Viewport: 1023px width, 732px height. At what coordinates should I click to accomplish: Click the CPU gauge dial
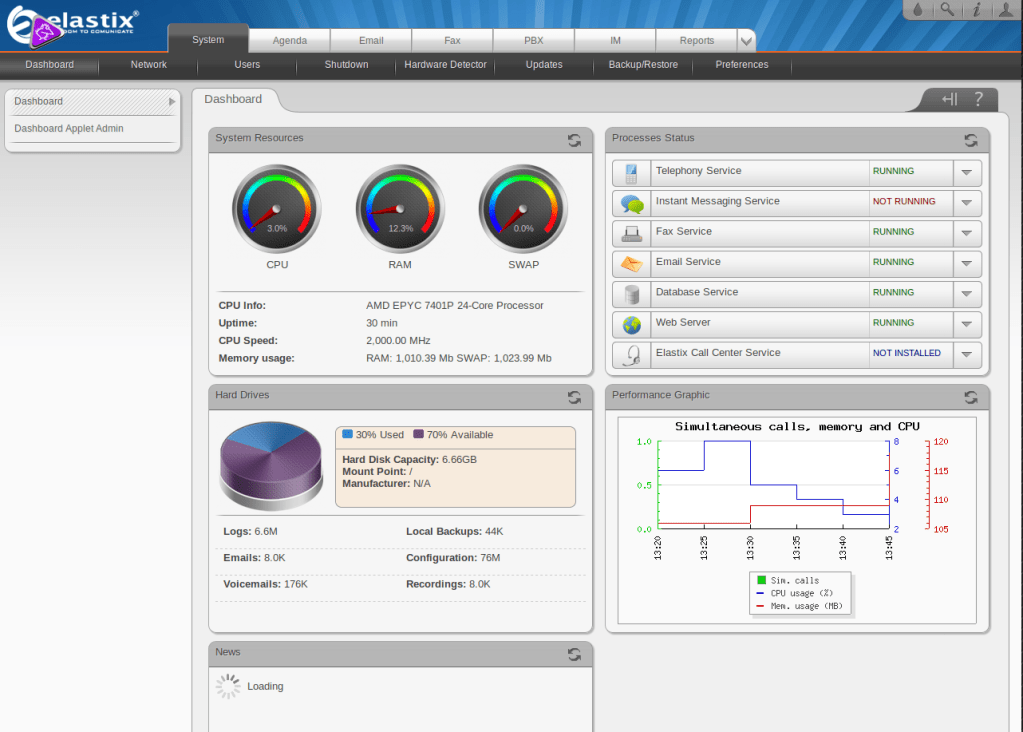click(277, 210)
